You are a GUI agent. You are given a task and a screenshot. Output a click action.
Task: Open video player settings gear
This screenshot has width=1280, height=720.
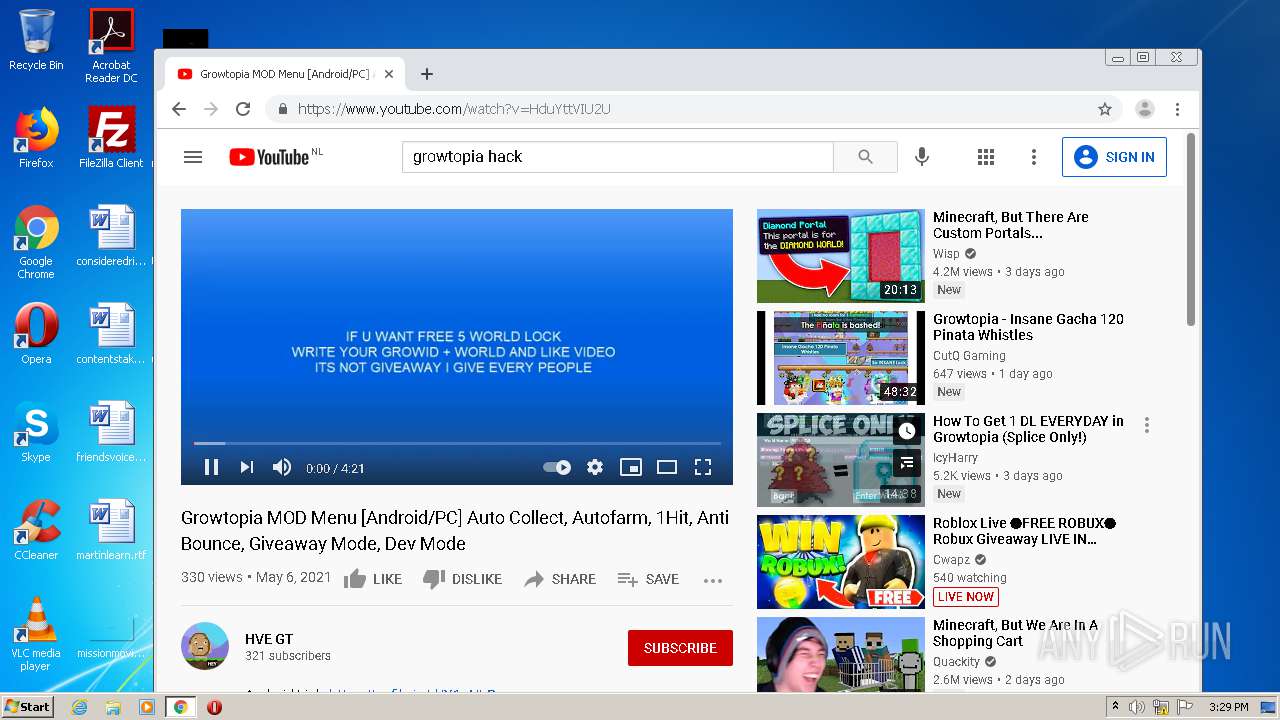click(x=595, y=467)
